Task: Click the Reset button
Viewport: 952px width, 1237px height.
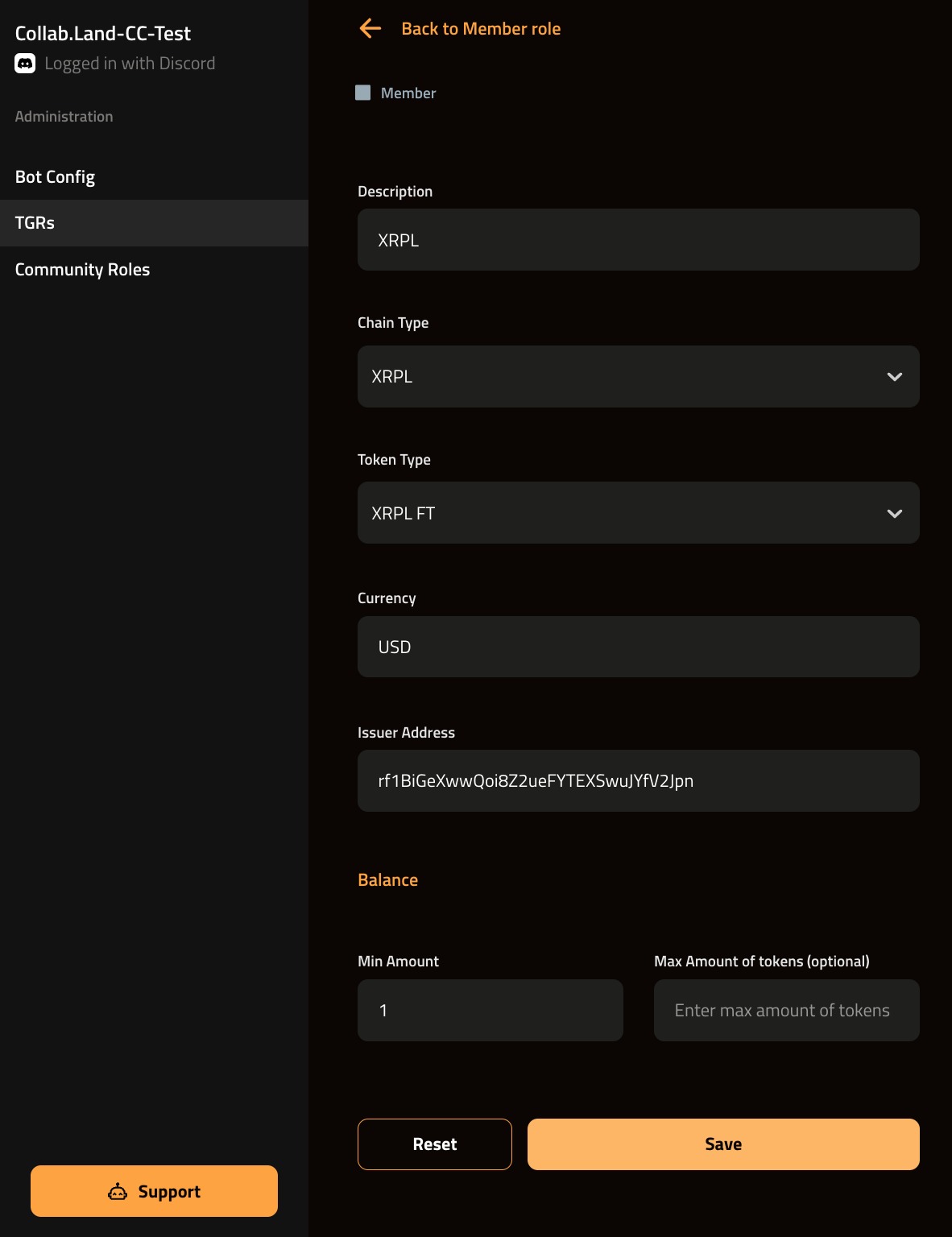Action: click(434, 1144)
